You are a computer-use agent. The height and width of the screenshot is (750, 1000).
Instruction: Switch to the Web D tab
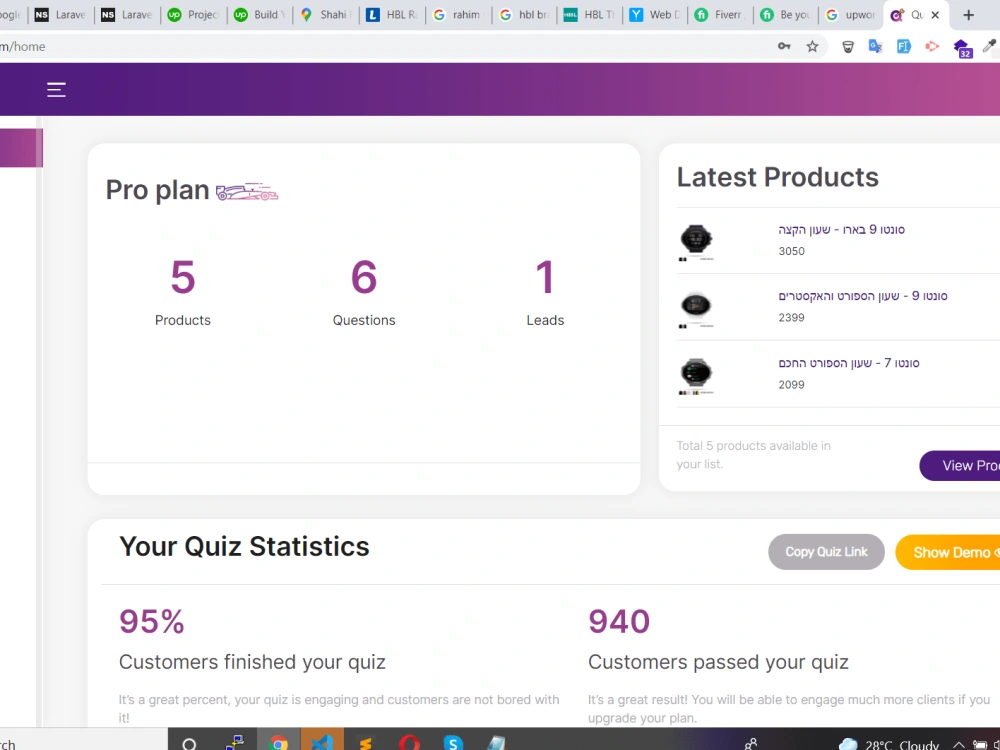tap(656, 15)
